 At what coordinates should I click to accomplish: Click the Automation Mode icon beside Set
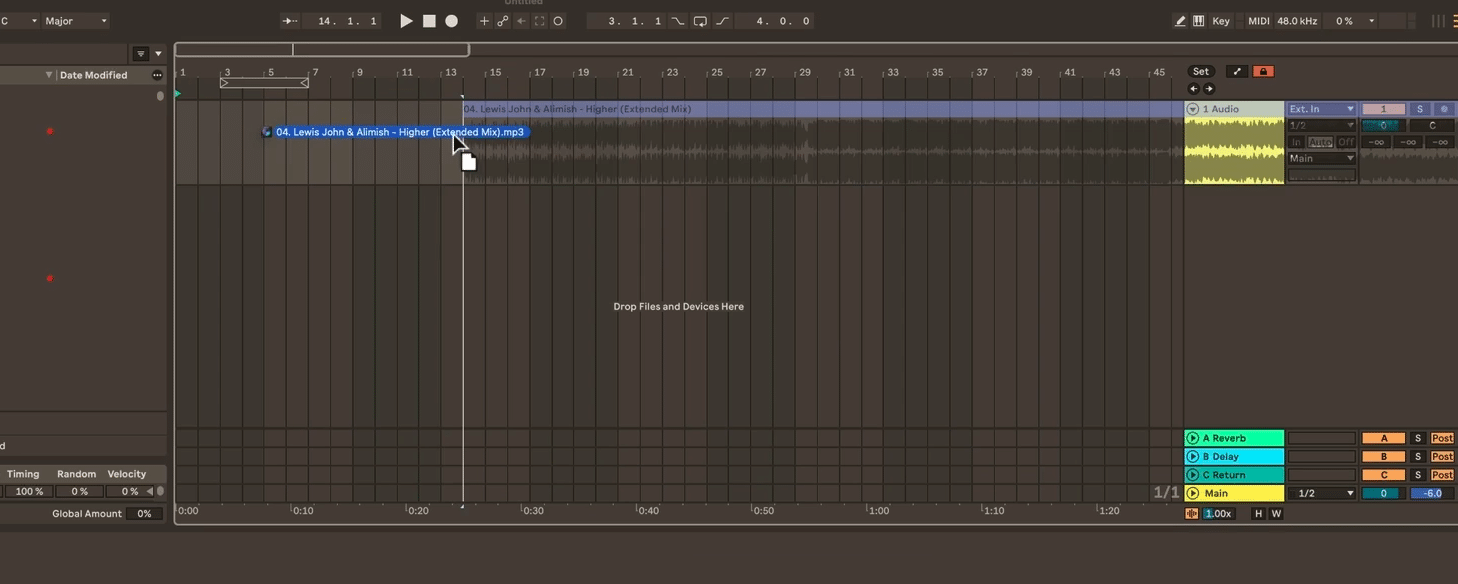1236,71
